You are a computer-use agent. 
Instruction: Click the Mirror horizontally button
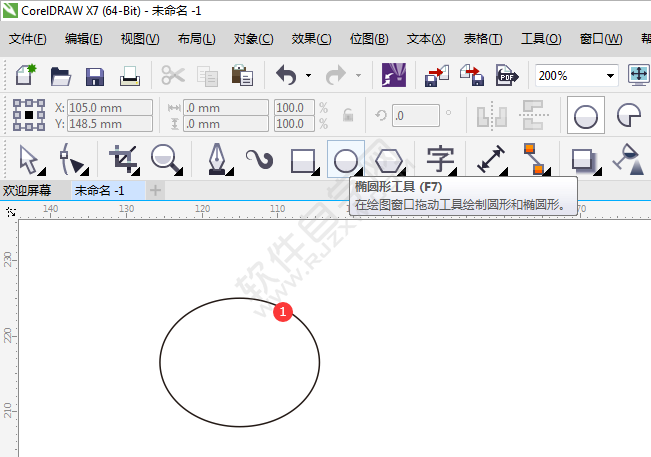492,115
